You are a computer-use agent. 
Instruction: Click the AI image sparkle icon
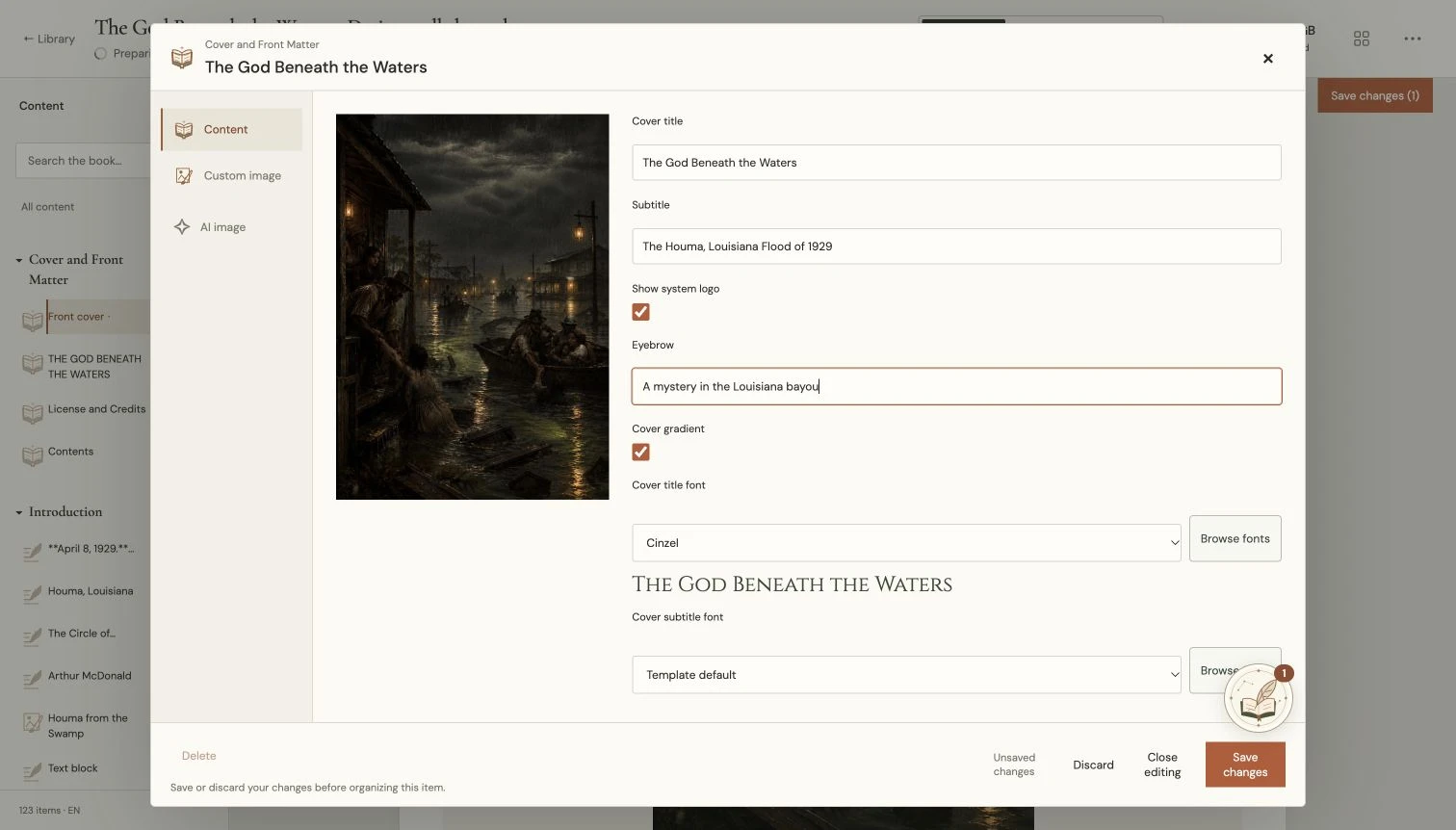(182, 227)
